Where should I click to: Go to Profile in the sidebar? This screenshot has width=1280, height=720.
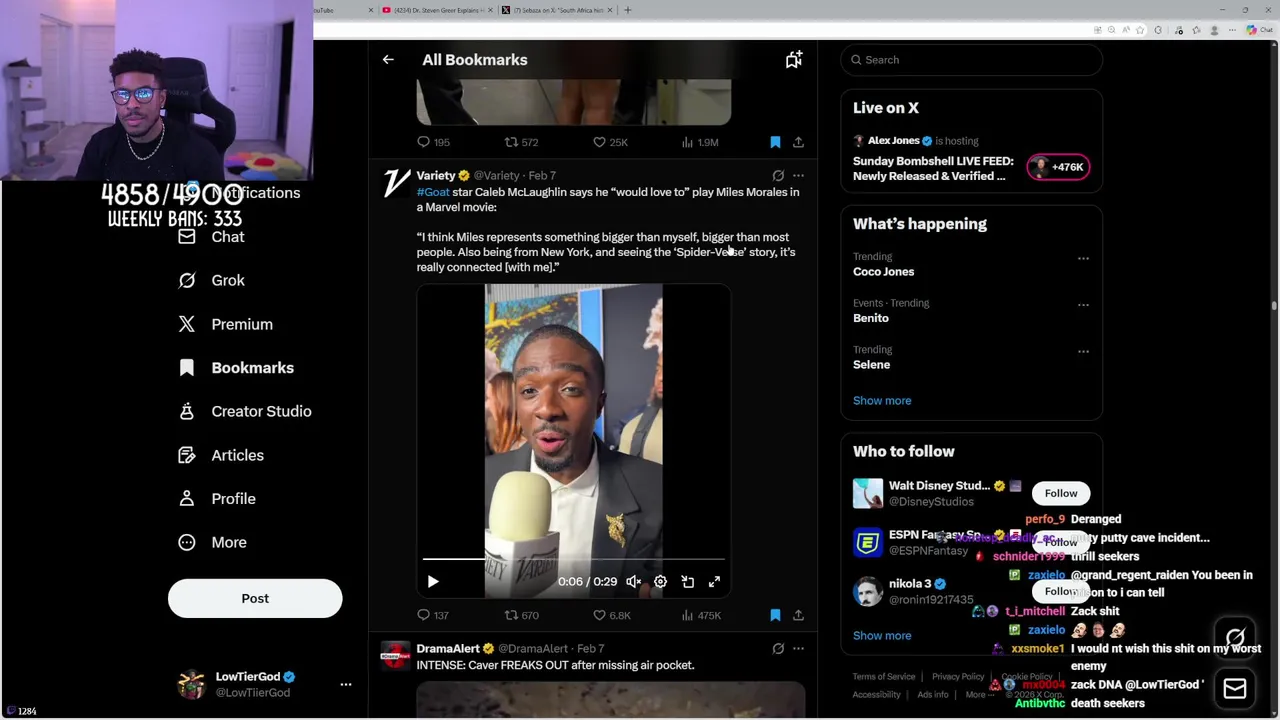217,498
